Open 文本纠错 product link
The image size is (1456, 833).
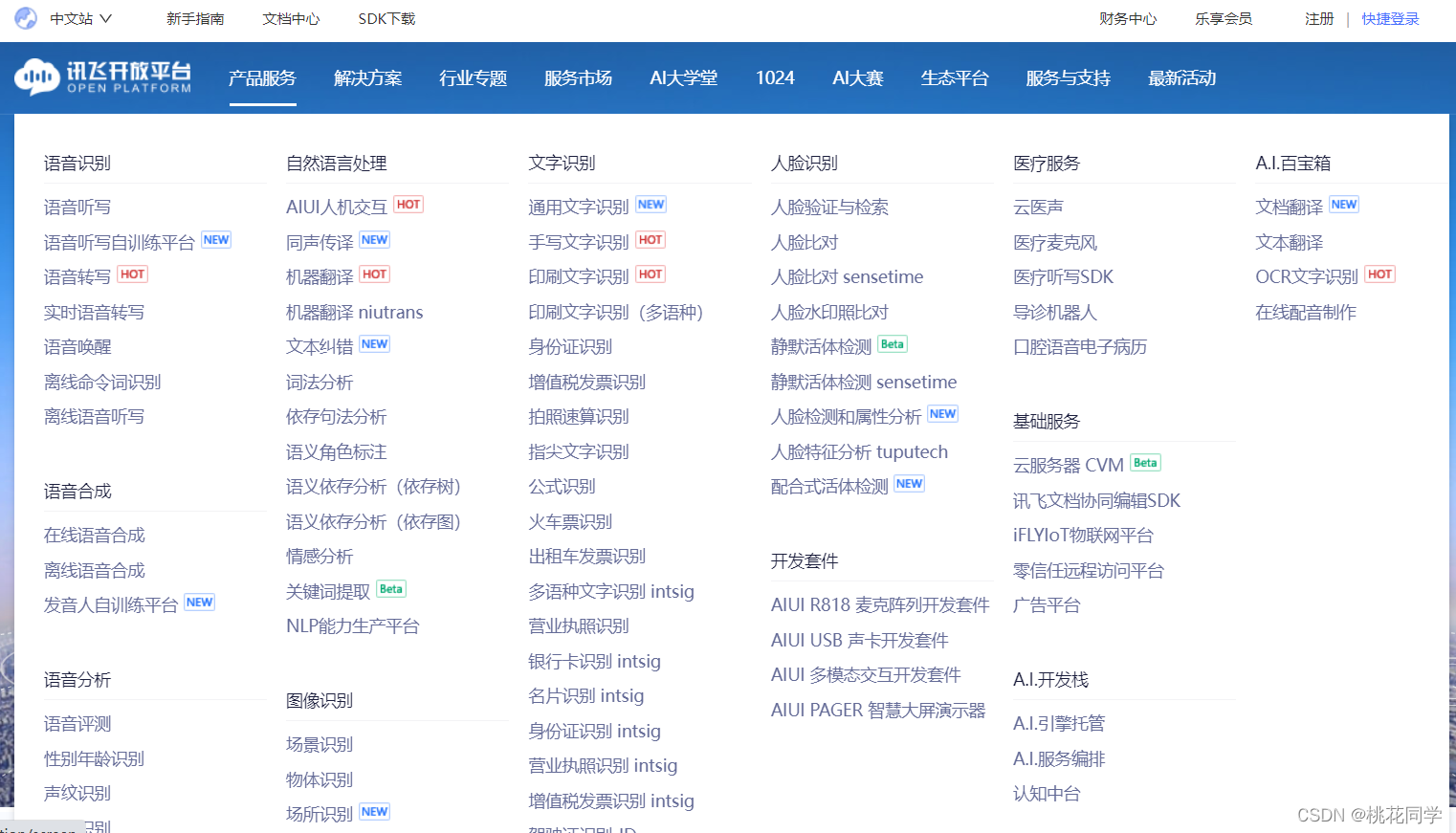(320, 347)
